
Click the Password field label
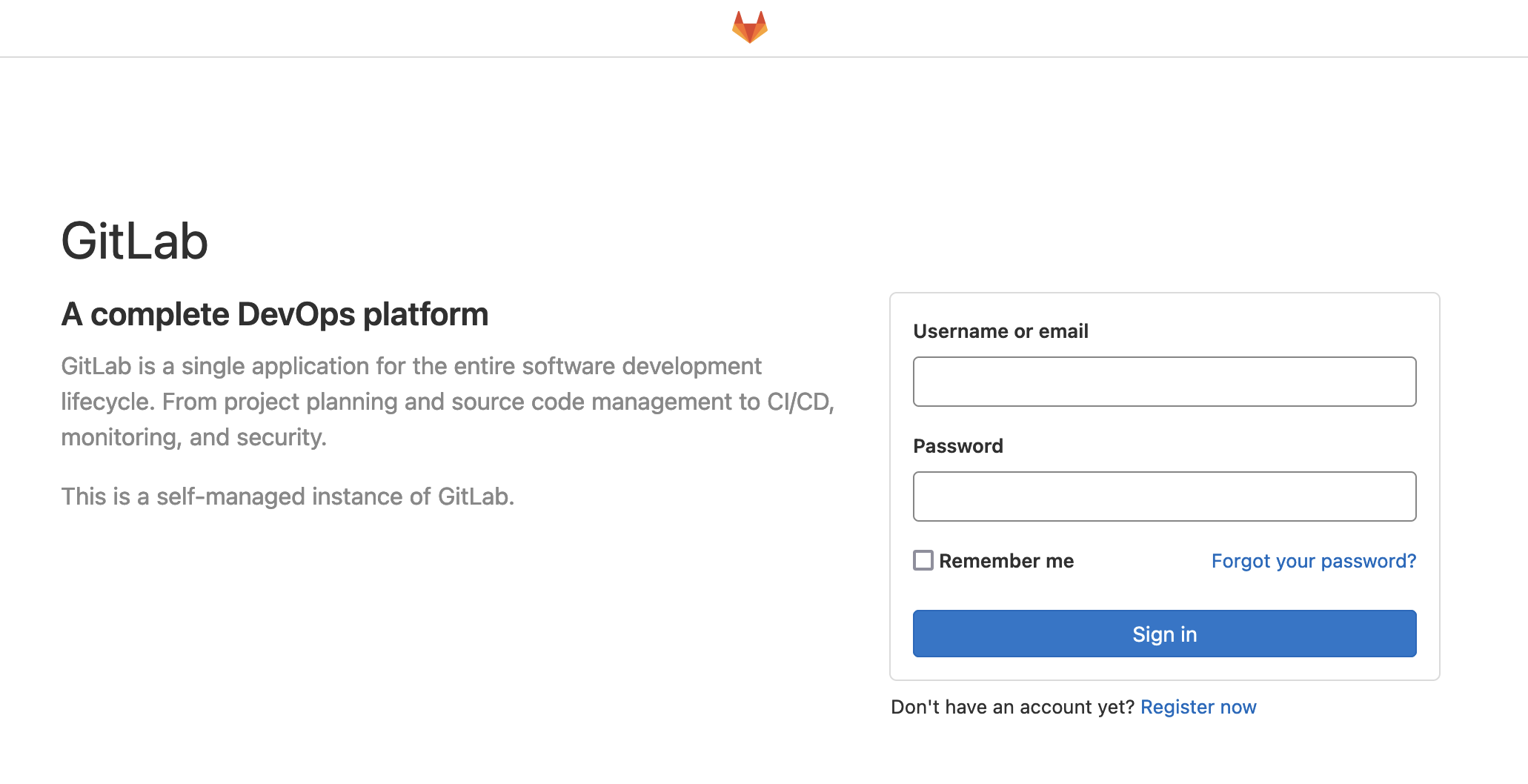pyautogui.click(x=957, y=446)
